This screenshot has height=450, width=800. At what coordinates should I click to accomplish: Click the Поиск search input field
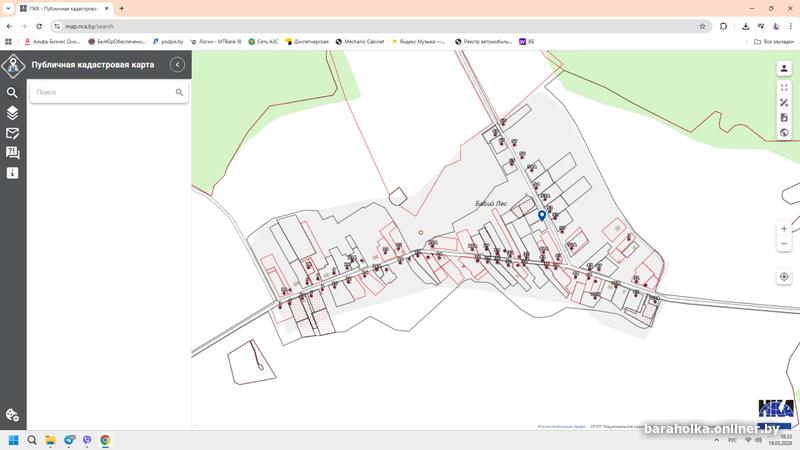click(x=100, y=92)
